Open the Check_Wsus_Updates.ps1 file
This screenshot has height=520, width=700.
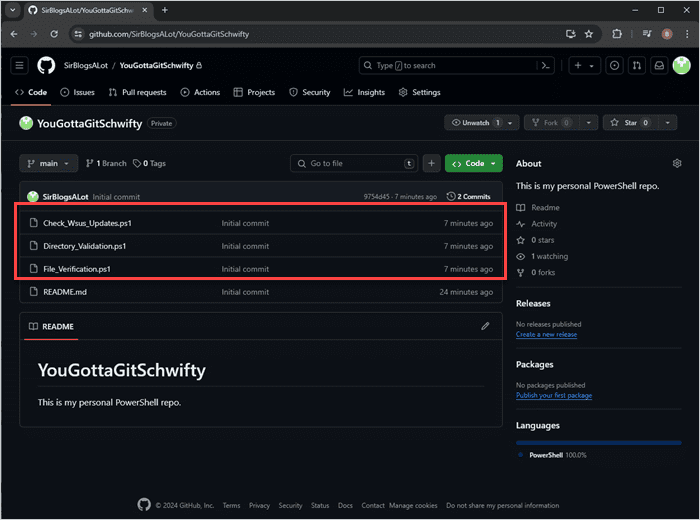[x=88, y=223]
